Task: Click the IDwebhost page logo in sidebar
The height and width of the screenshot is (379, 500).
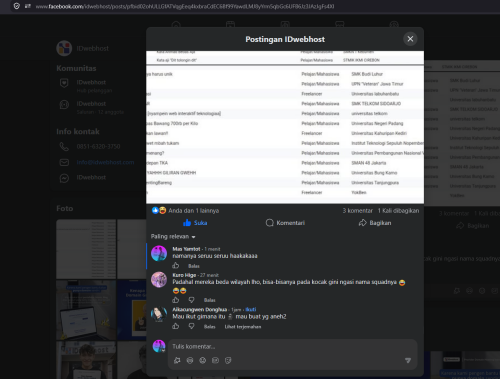Action: coord(64,48)
